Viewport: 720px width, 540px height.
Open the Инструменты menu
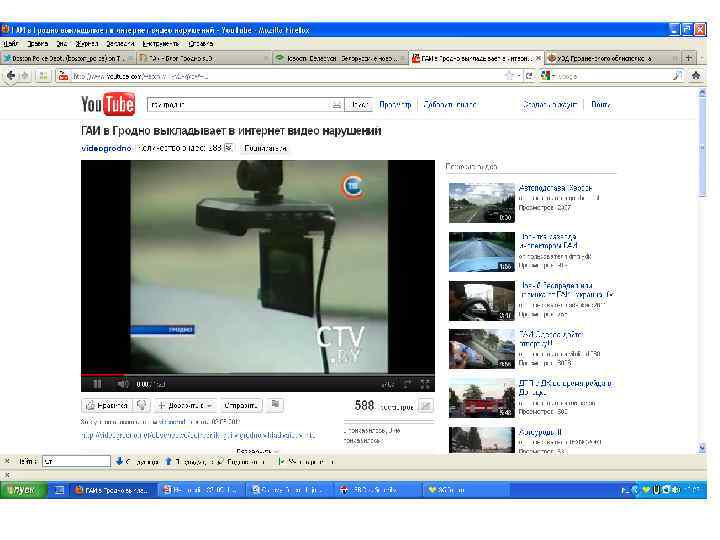point(161,44)
